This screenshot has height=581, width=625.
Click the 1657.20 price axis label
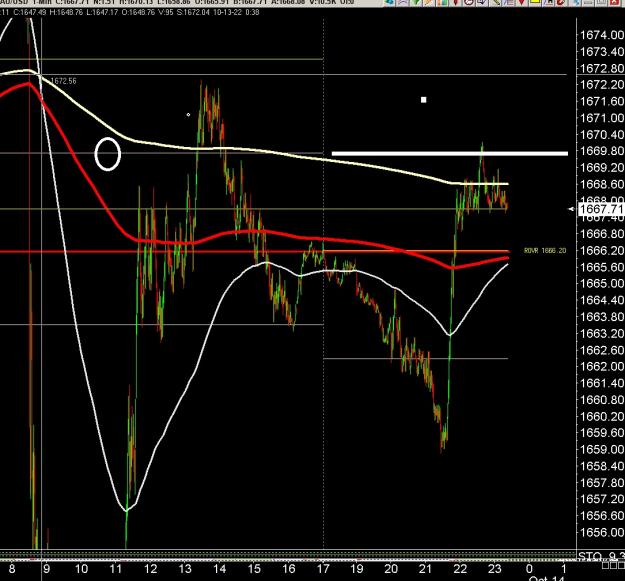pos(601,499)
